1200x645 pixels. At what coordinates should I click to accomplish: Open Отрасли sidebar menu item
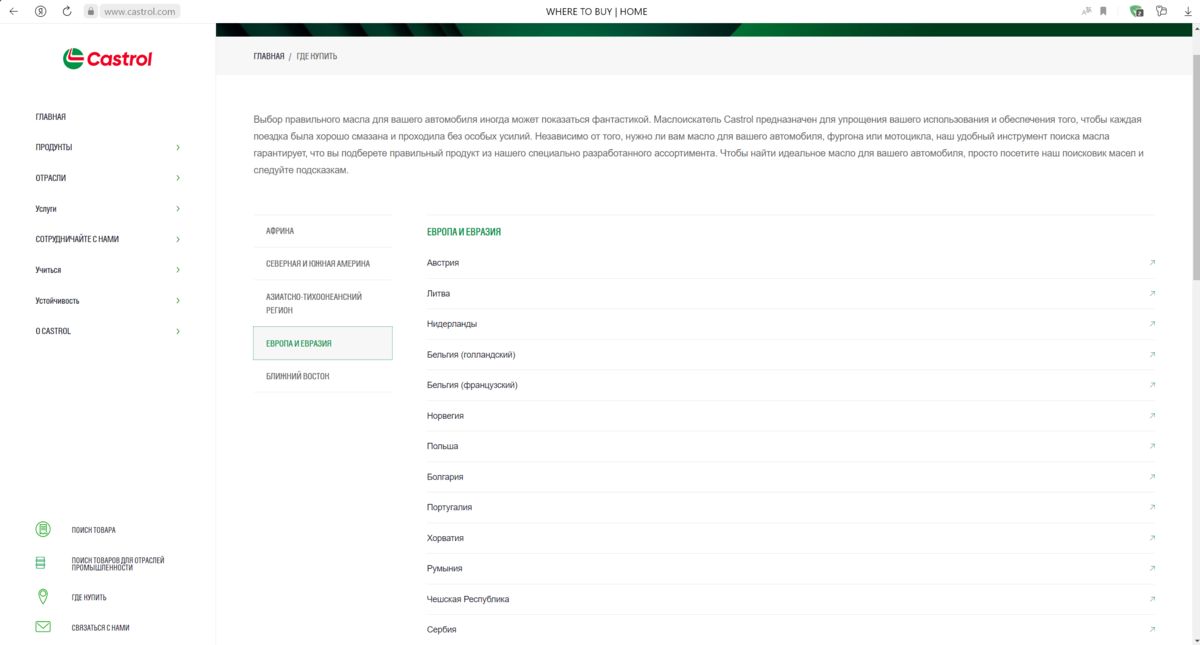(51, 178)
